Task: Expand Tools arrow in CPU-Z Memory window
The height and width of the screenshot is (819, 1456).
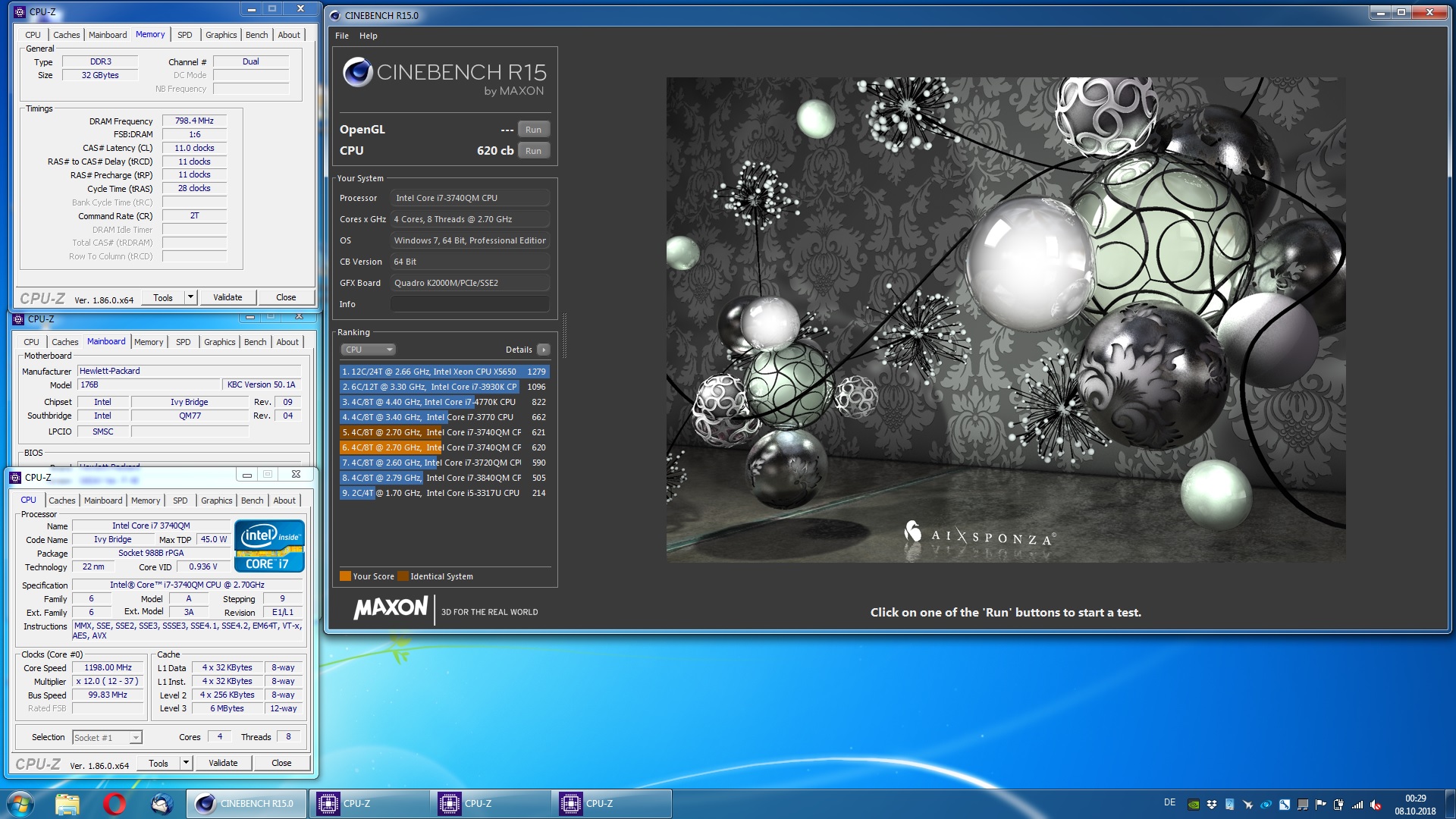Action: pos(190,297)
